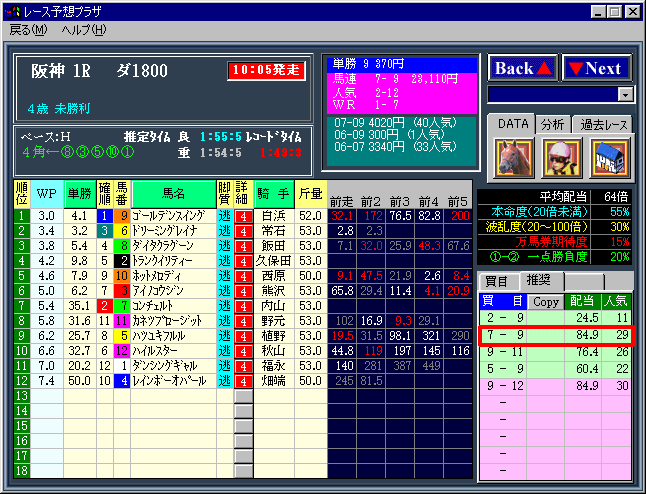646x494 pixels.
Task: Sort by the 単勝 column header
Action: 80,193
